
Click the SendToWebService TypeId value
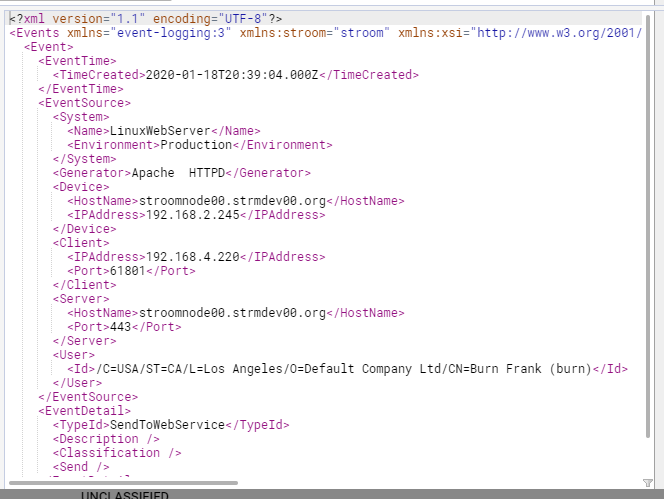pyautogui.click(x=166, y=424)
